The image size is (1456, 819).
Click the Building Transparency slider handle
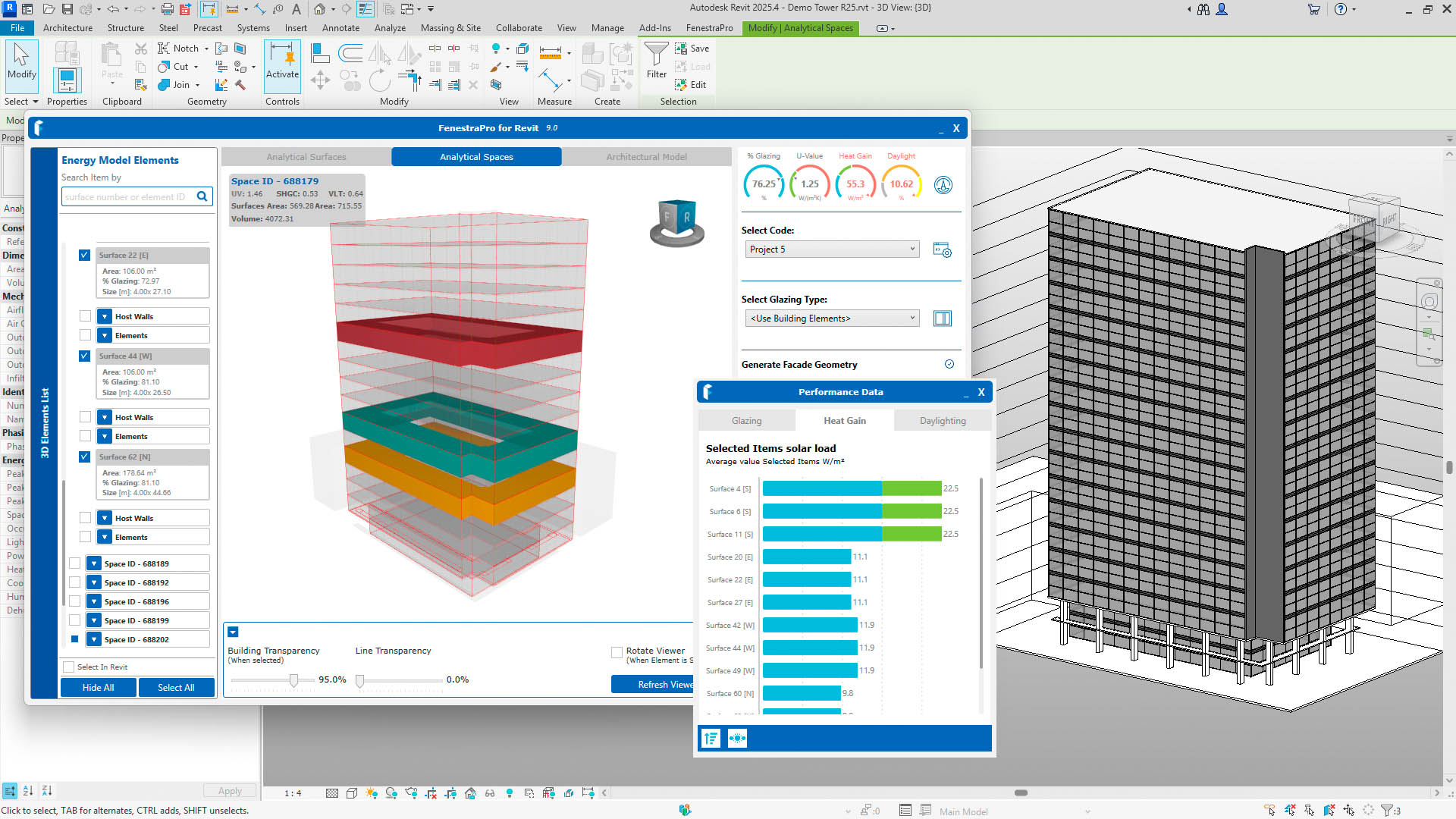293,680
